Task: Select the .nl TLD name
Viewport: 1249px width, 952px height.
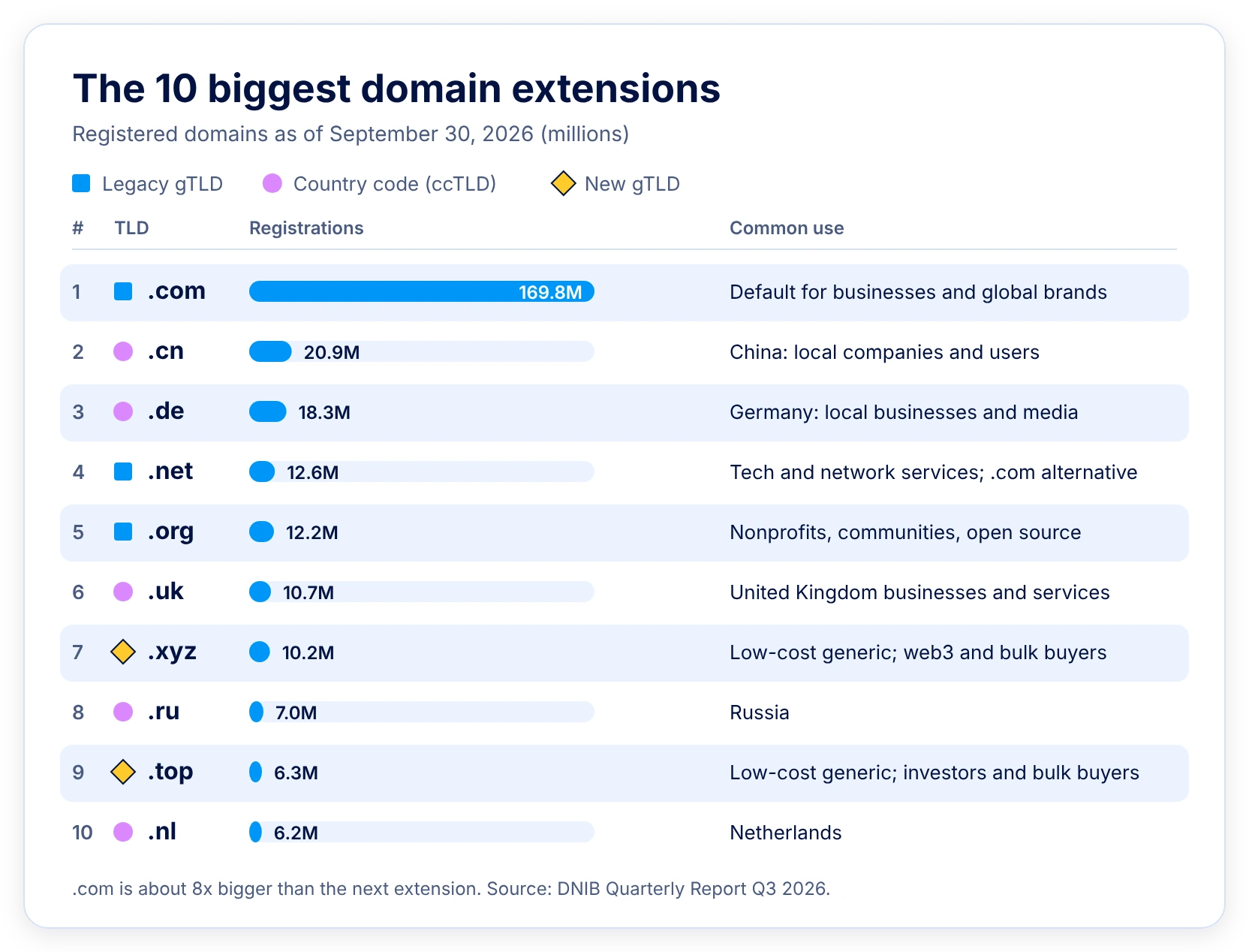Action: click(x=162, y=832)
